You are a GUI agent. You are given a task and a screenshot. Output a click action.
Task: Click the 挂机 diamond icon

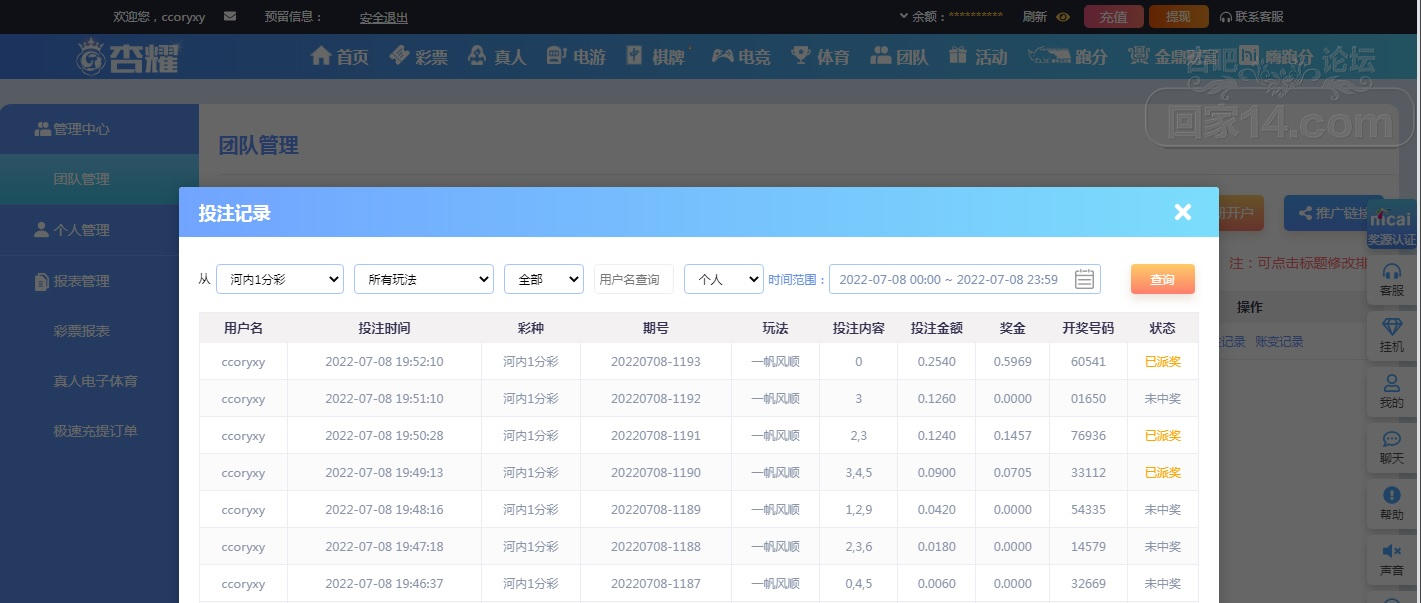pyautogui.click(x=1391, y=334)
